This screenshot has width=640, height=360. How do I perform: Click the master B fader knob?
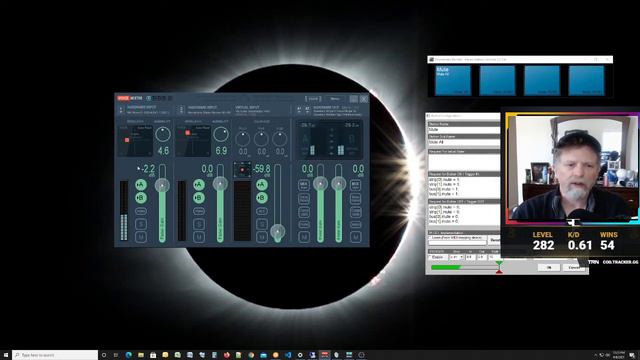coord(338,184)
